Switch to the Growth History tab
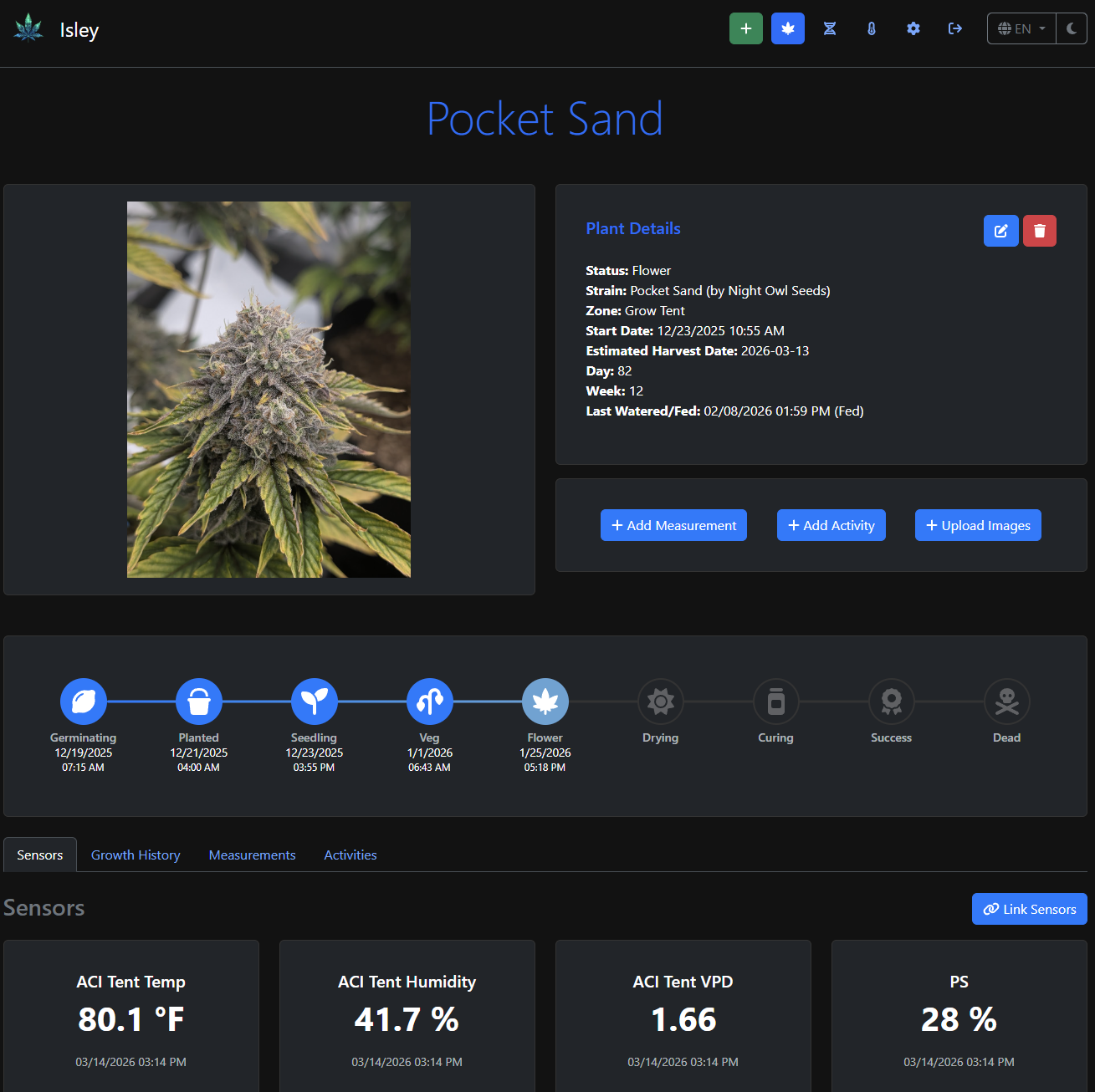 click(135, 855)
